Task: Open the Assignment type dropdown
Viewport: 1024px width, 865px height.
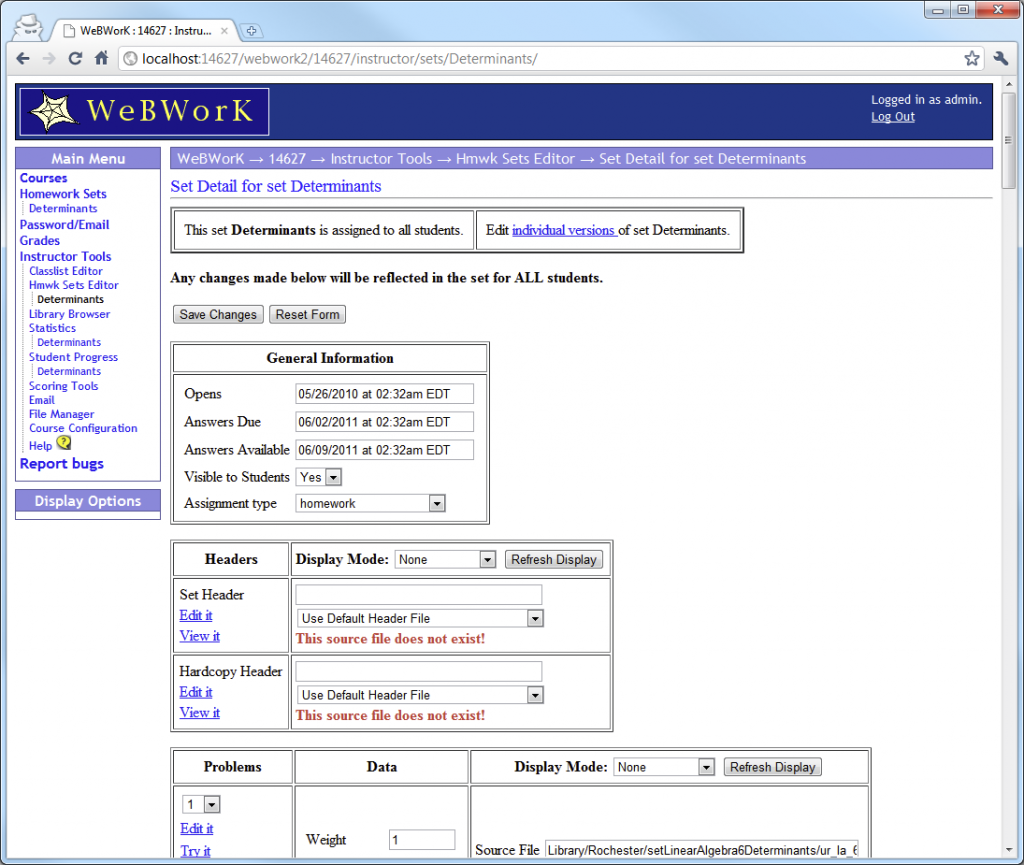Action: pos(436,503)
